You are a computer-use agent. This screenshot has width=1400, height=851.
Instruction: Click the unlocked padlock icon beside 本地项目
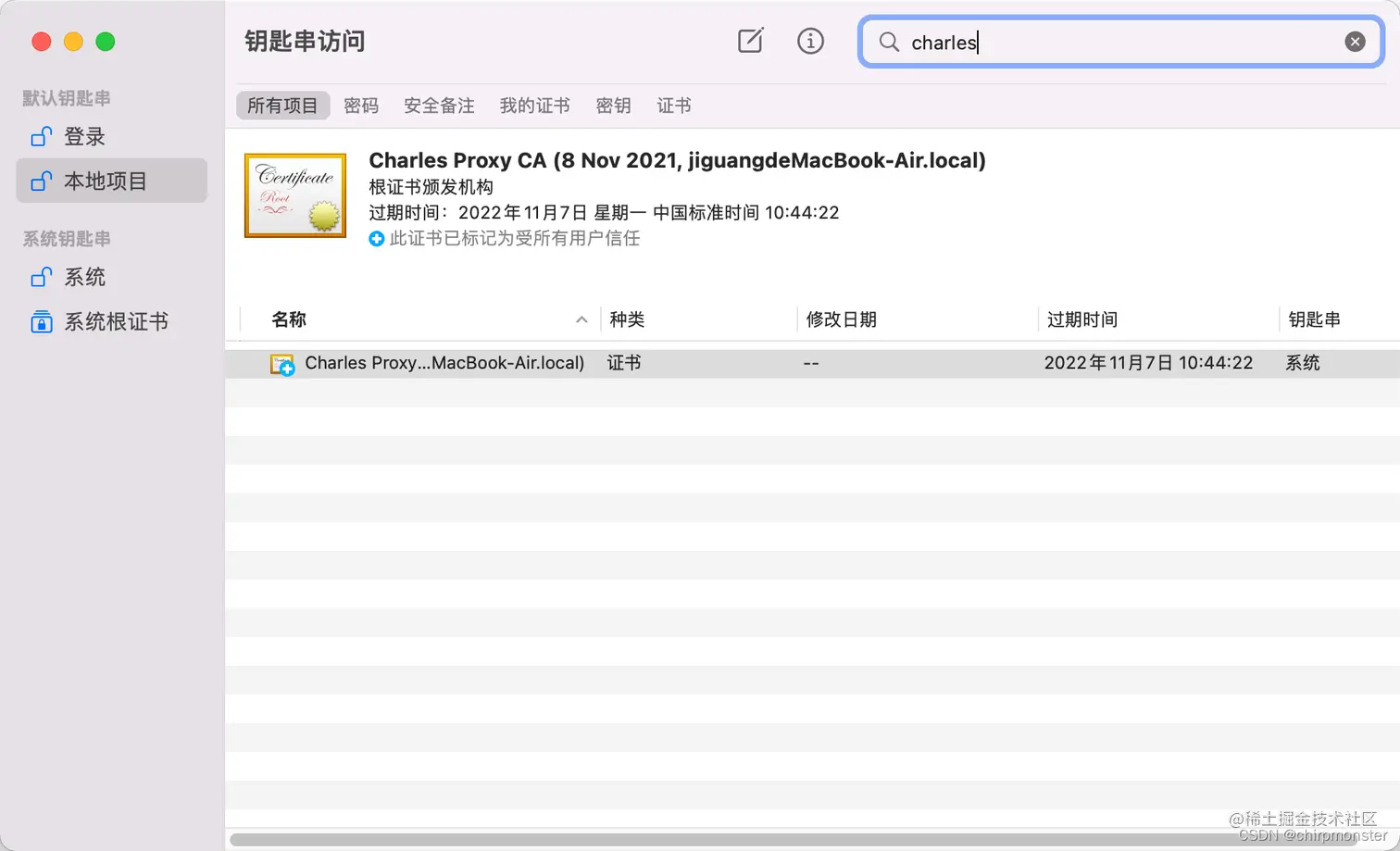pos(41,181)
